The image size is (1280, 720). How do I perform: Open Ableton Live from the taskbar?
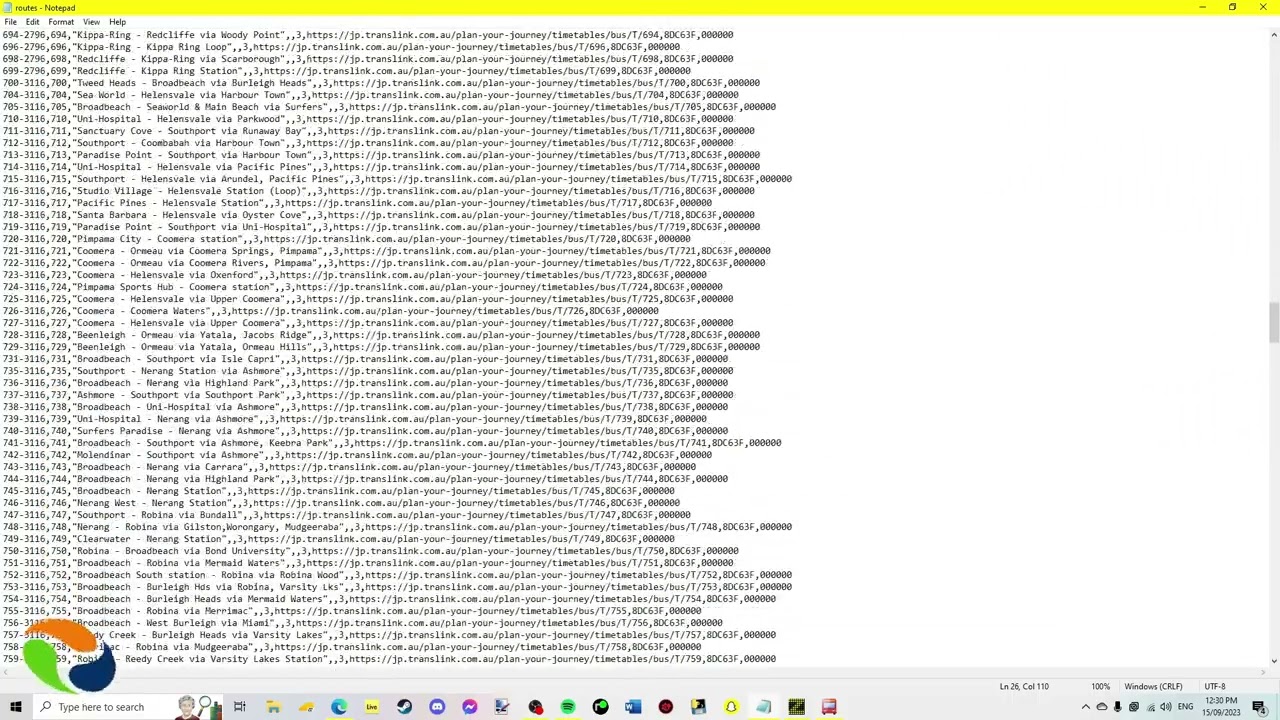[x=372, y=707]
